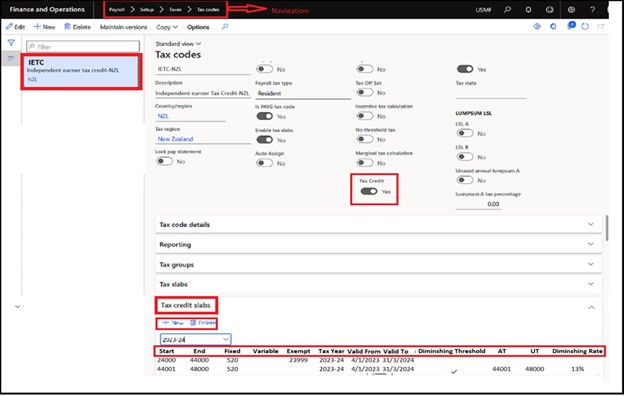
Task: Click the USMF company selector
Action: pyautogui.click(x=484, y=10)
